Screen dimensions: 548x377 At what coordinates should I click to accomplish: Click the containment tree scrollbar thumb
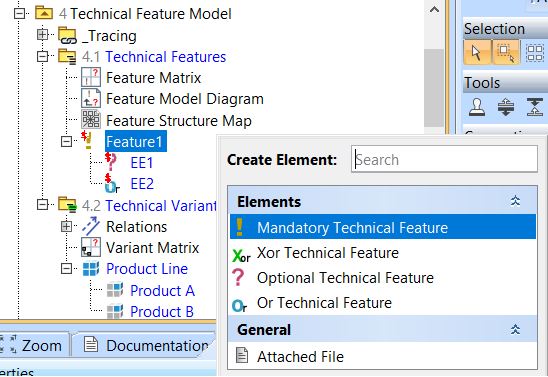pos(434,87)
